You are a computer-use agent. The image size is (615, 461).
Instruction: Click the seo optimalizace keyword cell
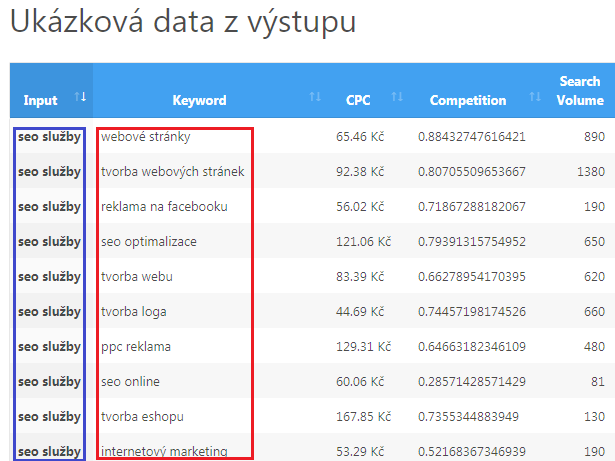pos(149,242)
